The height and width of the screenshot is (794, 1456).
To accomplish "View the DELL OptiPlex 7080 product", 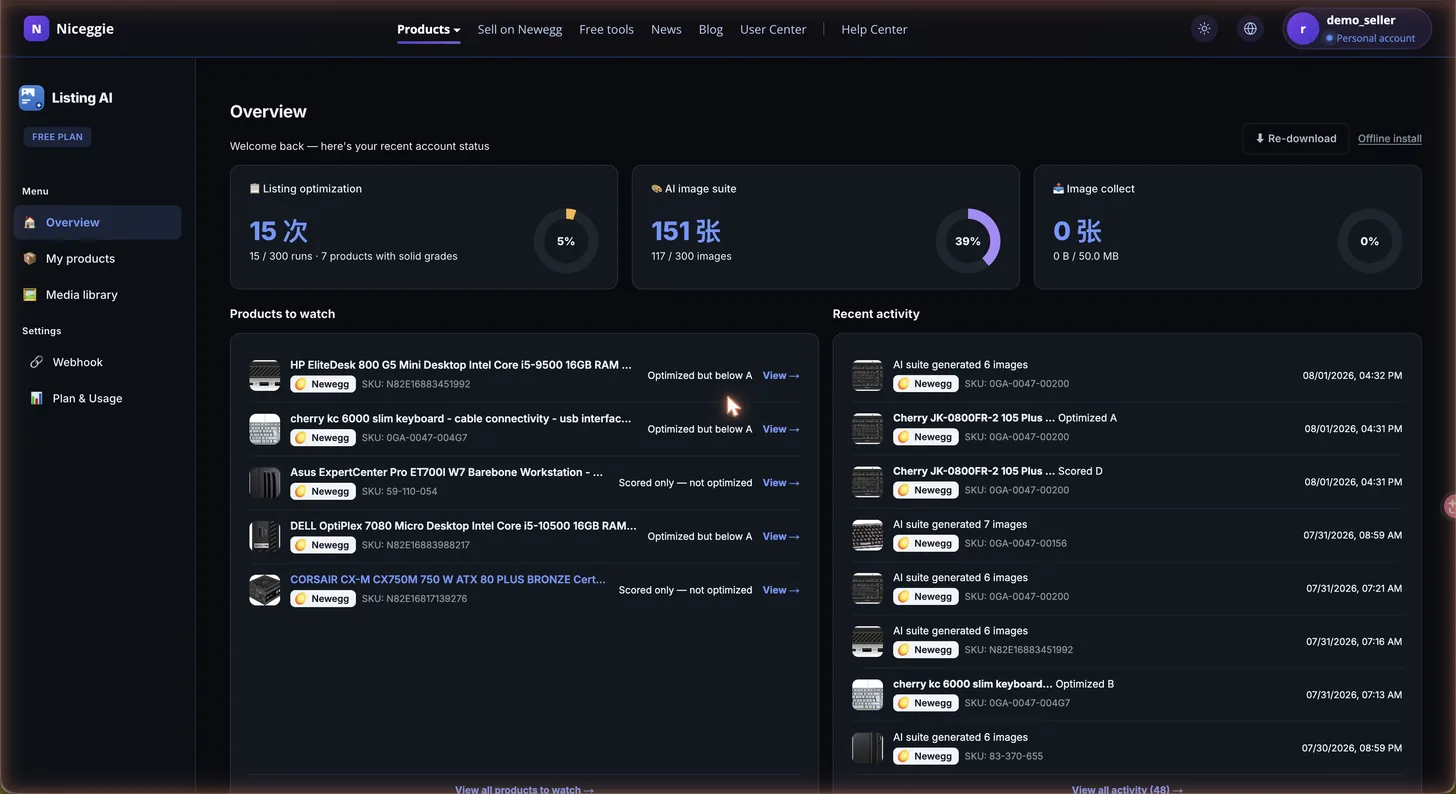I will tap(781, 537).
